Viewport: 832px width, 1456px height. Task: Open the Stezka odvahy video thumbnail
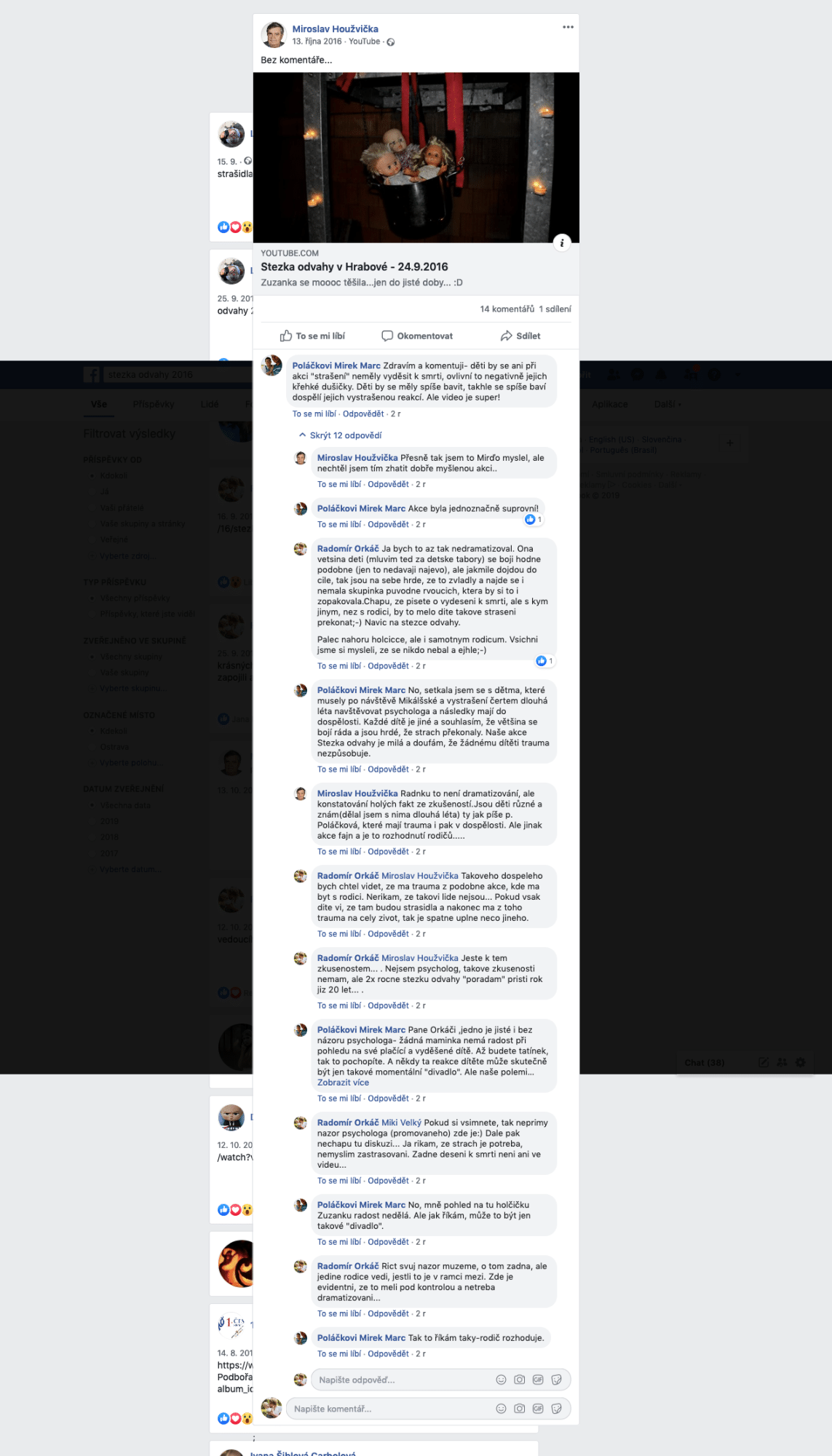coord(416,157)
